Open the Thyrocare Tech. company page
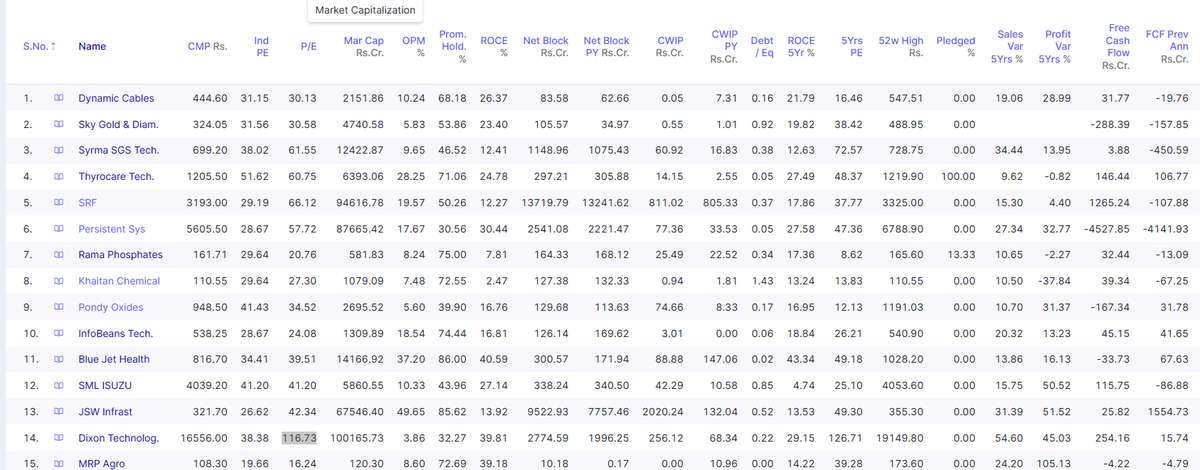The image size is (1200, 470). pos(116,177)
